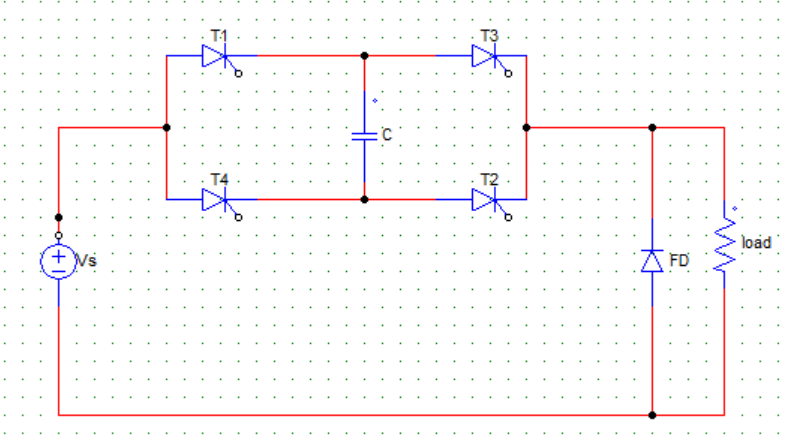The height and width of the screenshot is (441, 787).
Task: Click the "T1" label
Action: 219,36
